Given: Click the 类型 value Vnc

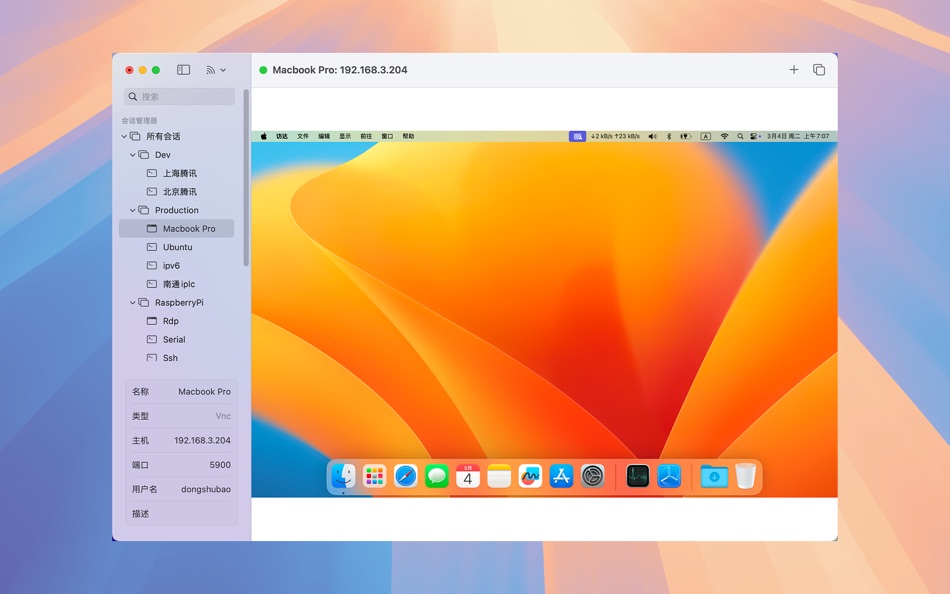Looking at the screenshot, I should click(x=223, y=416).
